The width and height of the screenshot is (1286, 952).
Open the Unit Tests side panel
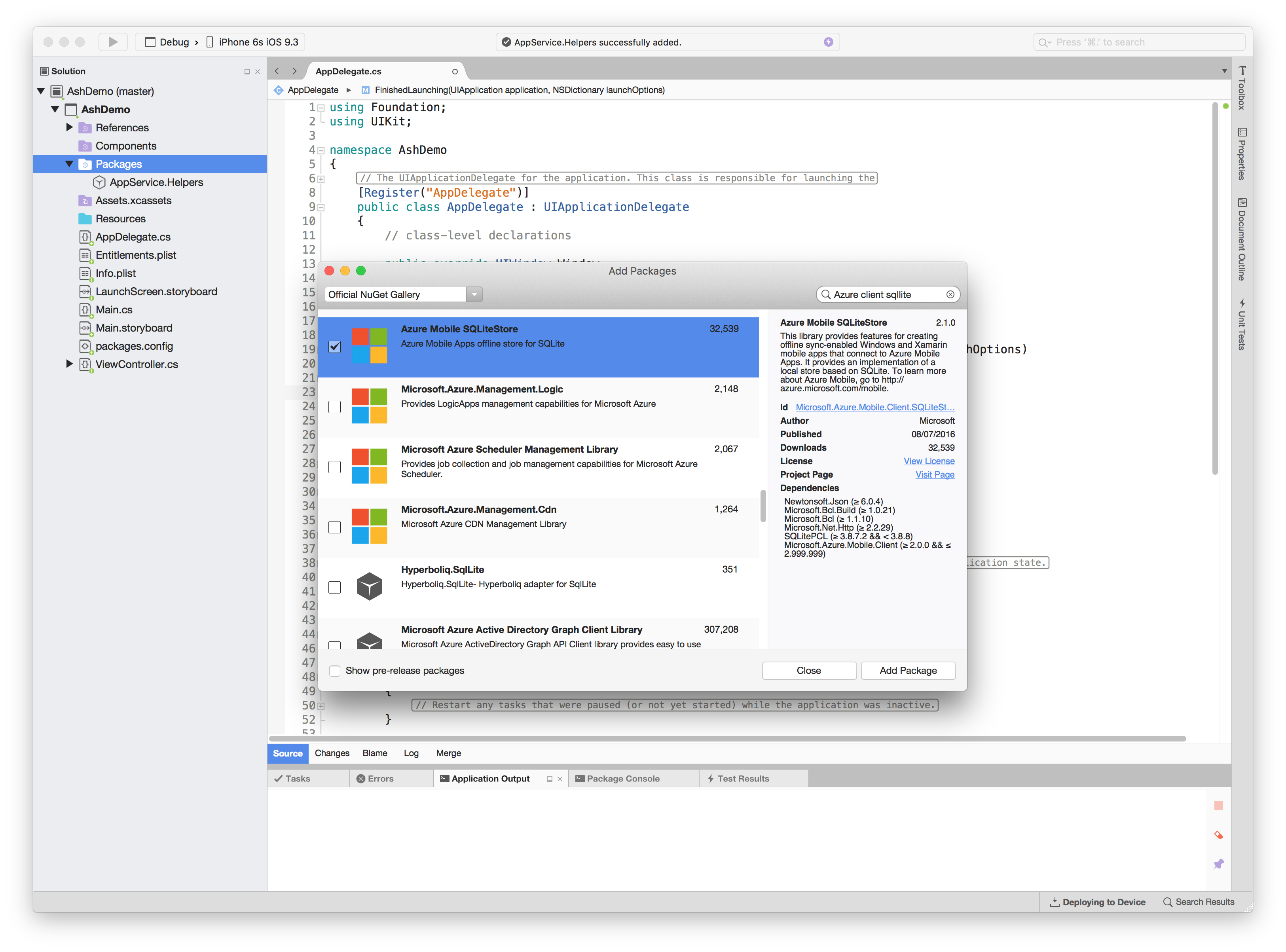coord(1242,324)
